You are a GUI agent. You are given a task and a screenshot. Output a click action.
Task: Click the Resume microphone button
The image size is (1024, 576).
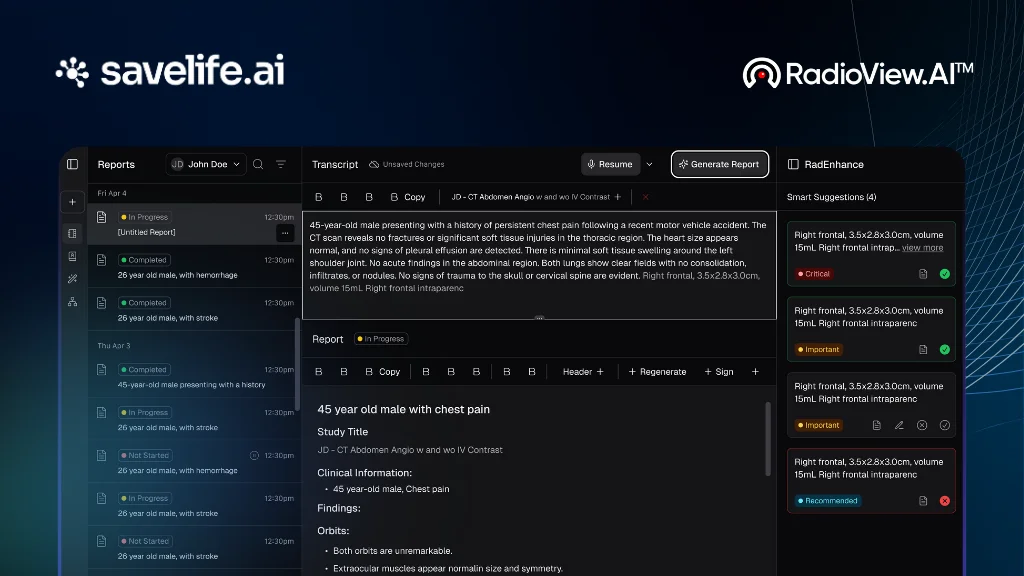tap(610, 165)
